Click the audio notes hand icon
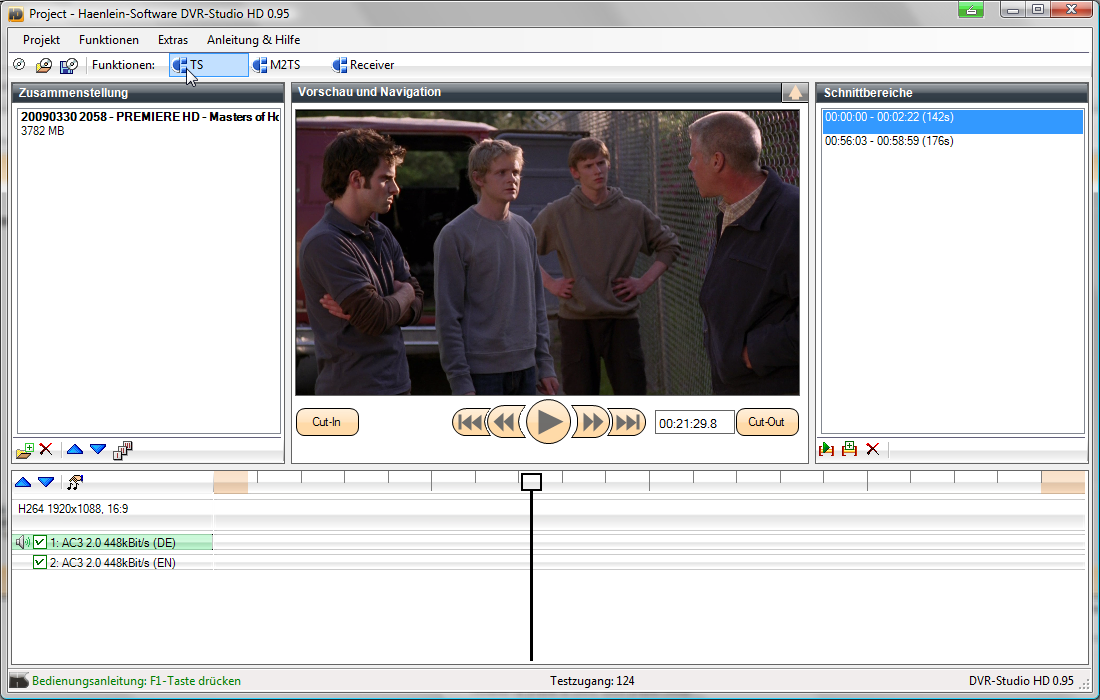The height and width of the screenshot is (700, 1100). click(x=75, y=482)
